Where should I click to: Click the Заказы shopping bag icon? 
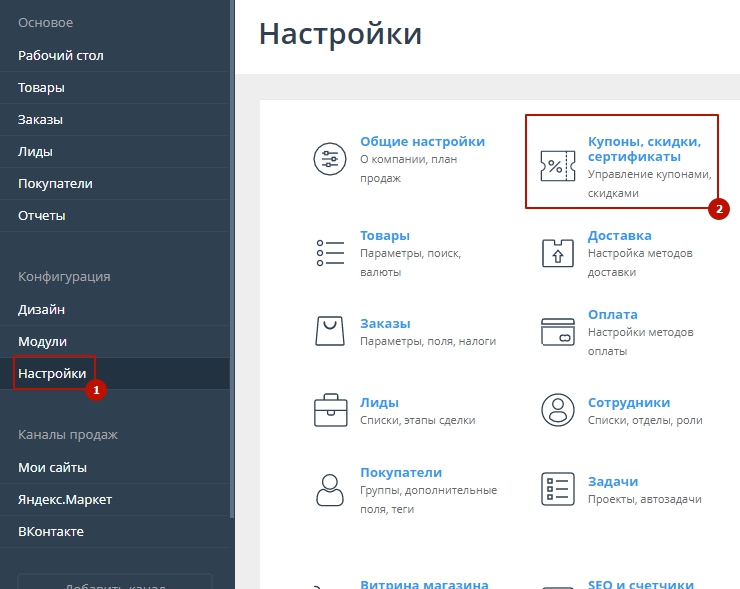pyautogui.click(x=329, y=331)
